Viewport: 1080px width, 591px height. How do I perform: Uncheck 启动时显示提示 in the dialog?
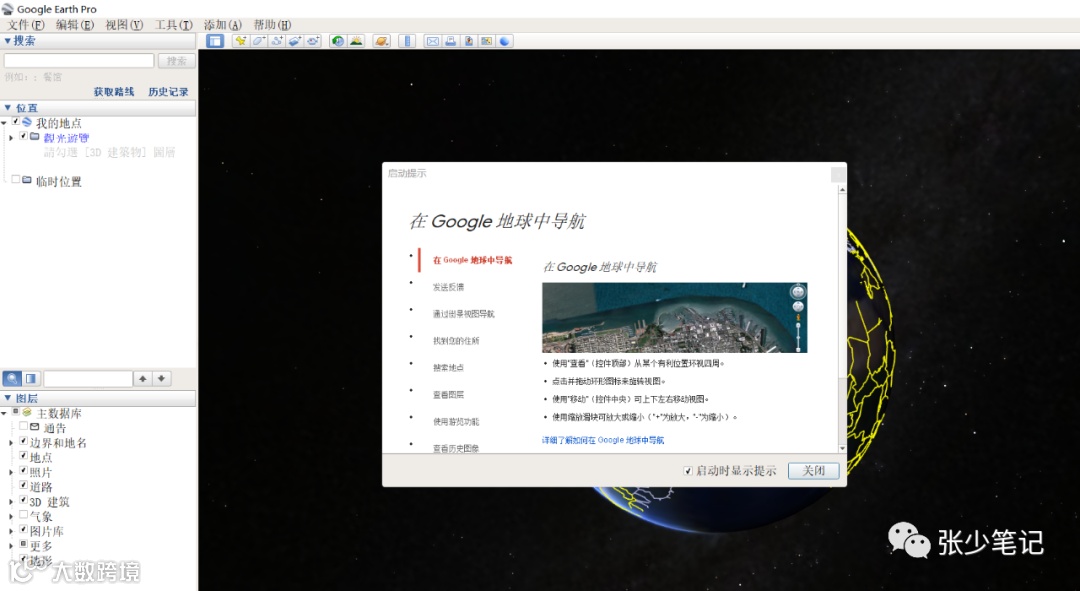[687, 470]
